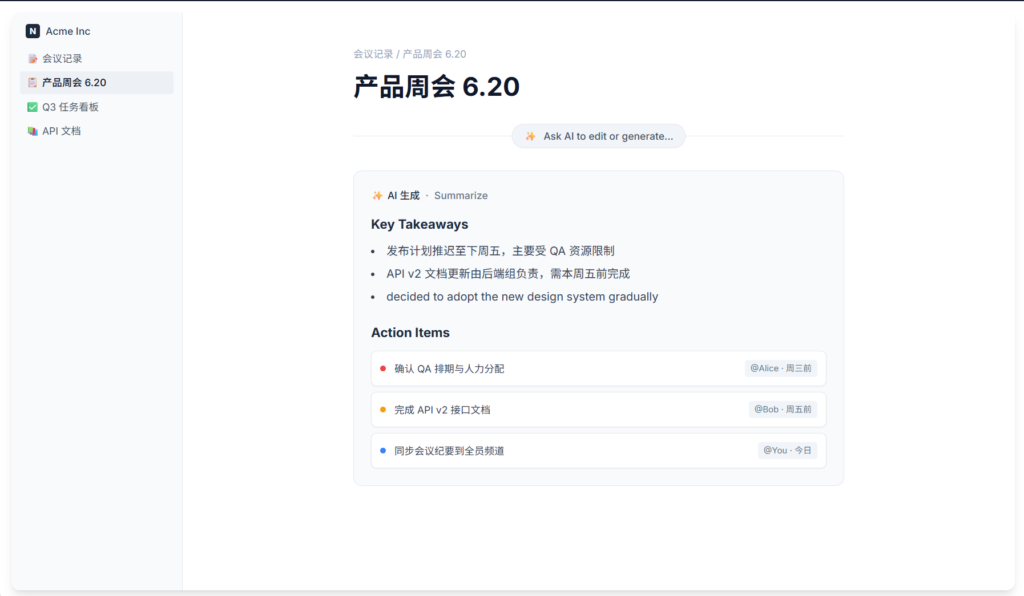Screen dimensions: 1024x596
Task: Open 会议记录 in the sidebar
Action: click(x=97, y=59)
